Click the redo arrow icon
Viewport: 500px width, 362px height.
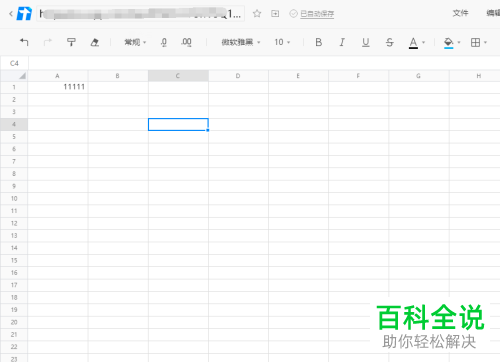click(x=48, y=42)
